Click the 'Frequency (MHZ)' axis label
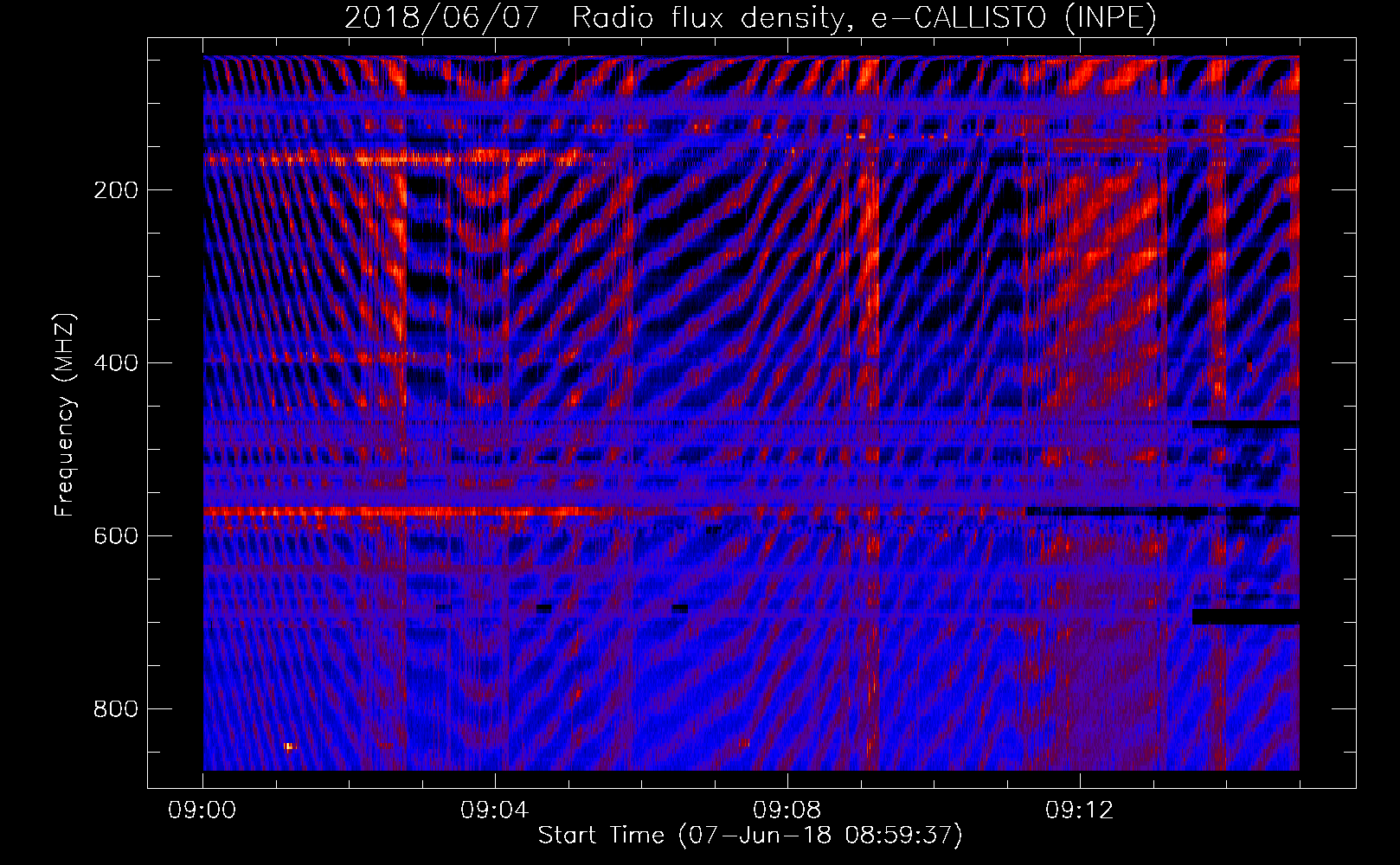The height and width of the screenshot is (865, 1400). [65, 414]
